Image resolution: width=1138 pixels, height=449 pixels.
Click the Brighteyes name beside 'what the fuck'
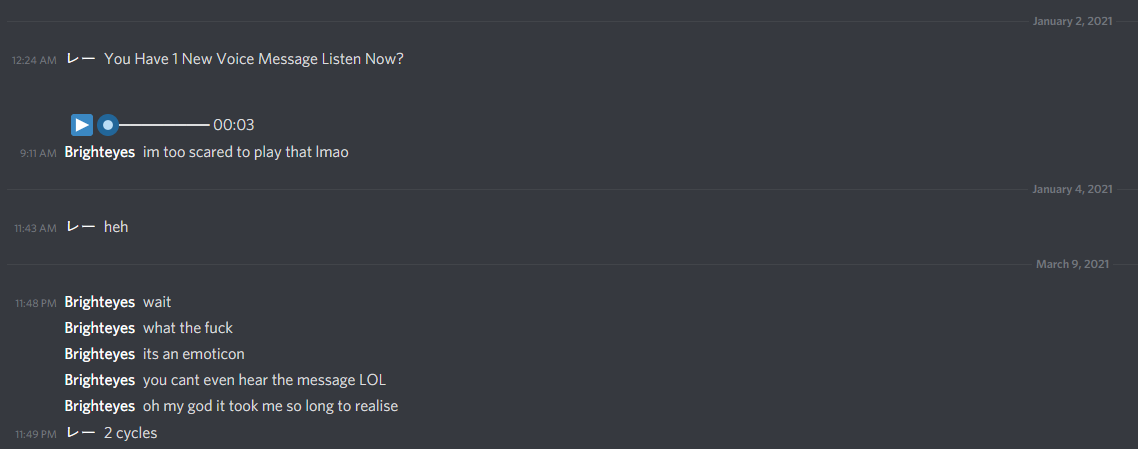pyautogui.click(x=99, y=328)
